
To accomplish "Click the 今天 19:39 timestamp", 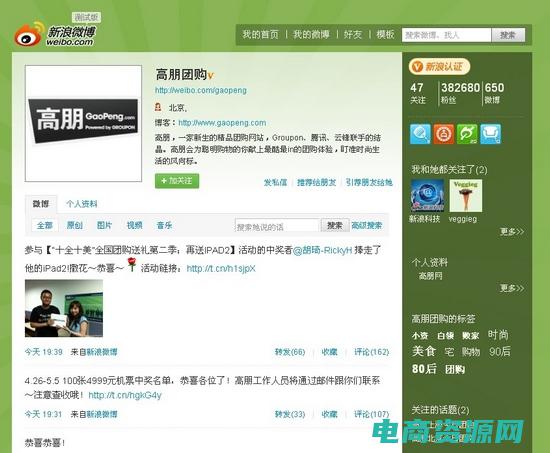I will 43,352.
